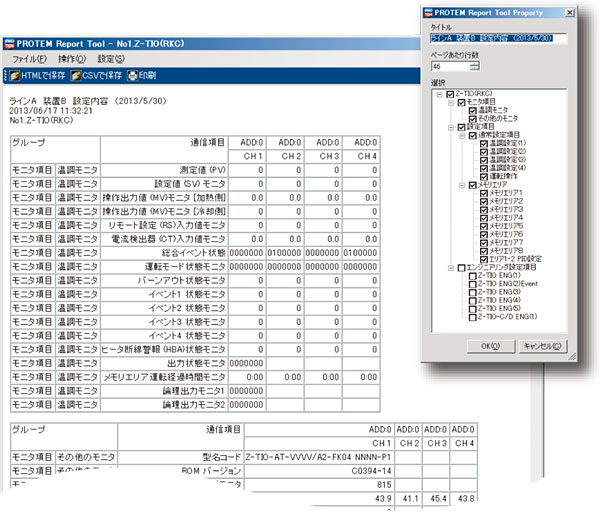The width and height of the screenshot is (600, 524).
Task: Collapse the メモリエリア tree node
Action: (462, 186)
